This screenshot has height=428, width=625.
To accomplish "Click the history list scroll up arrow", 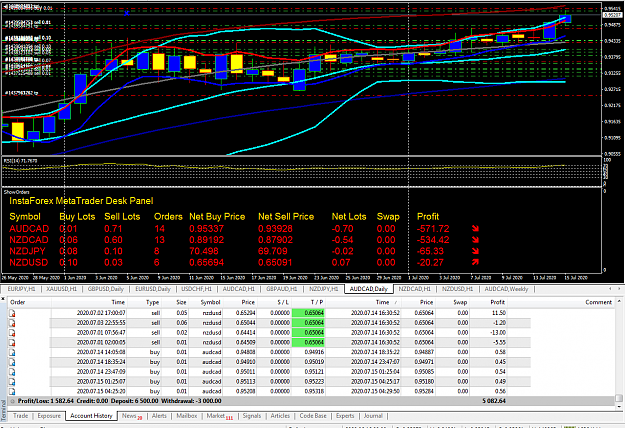I will pos(619,301).
